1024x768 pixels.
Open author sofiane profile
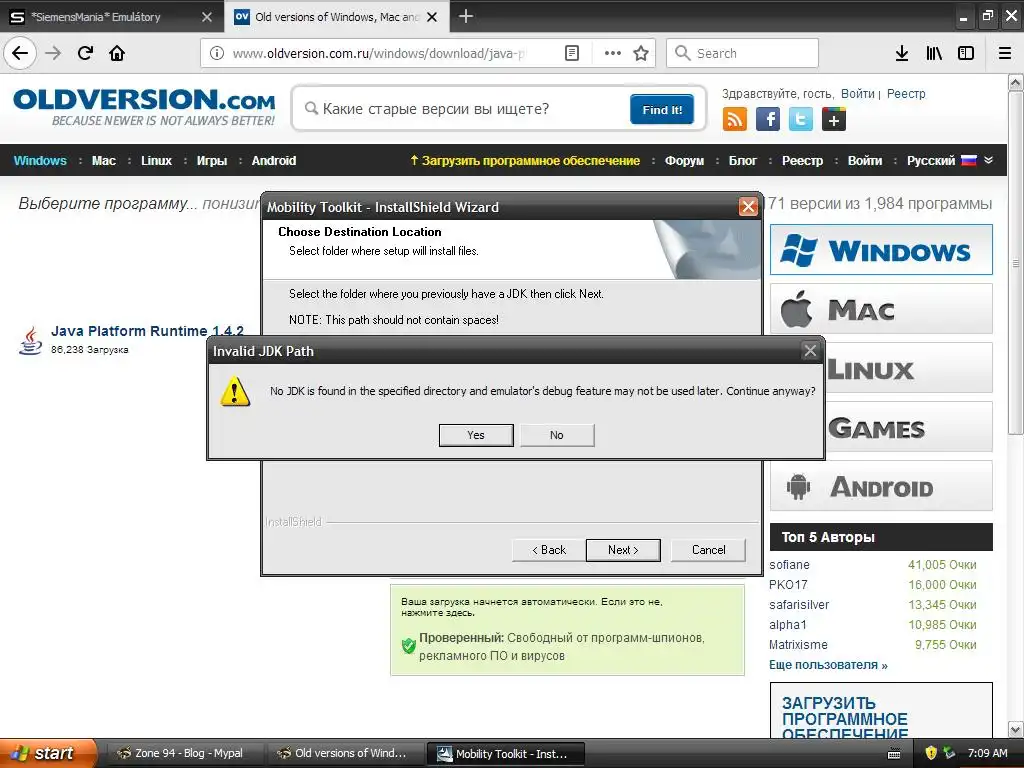click(789, 565)
